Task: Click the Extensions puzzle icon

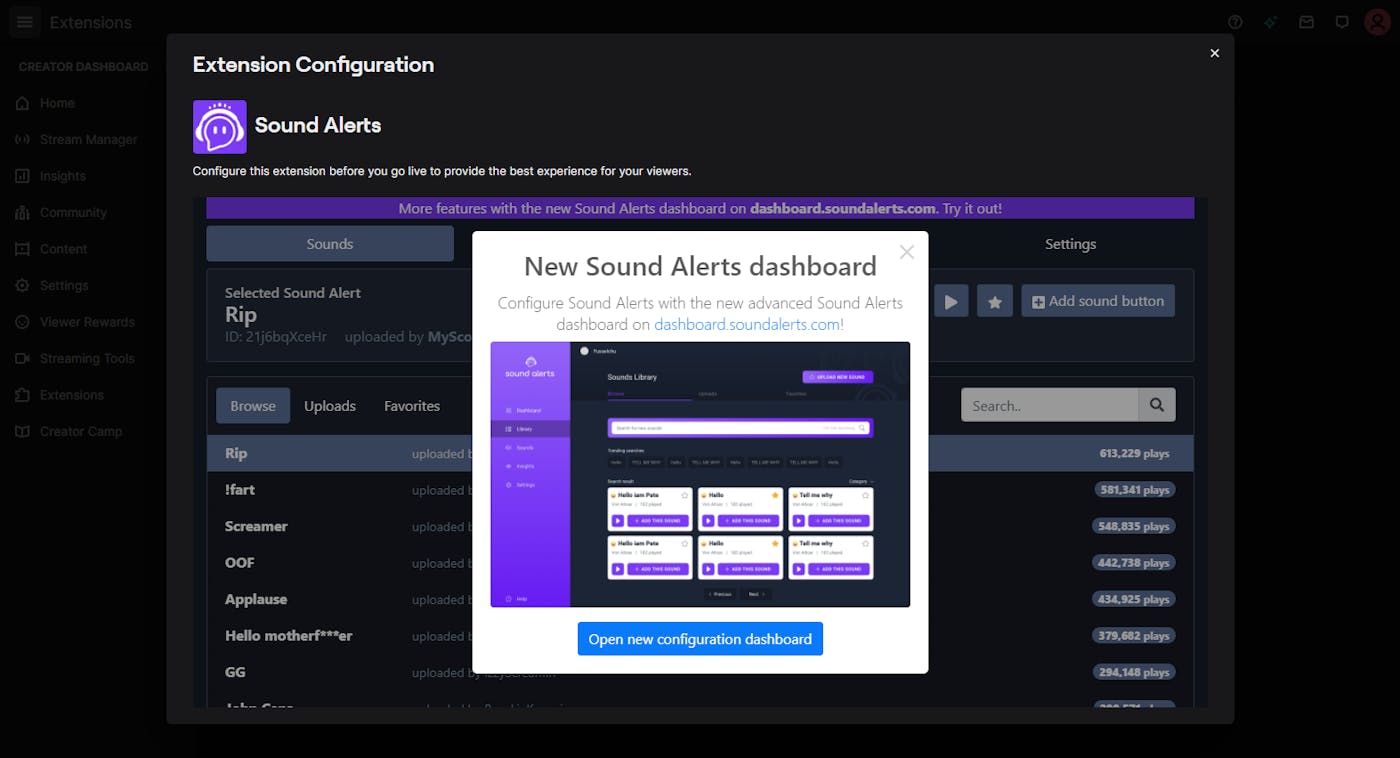Action: pos(22,395)
